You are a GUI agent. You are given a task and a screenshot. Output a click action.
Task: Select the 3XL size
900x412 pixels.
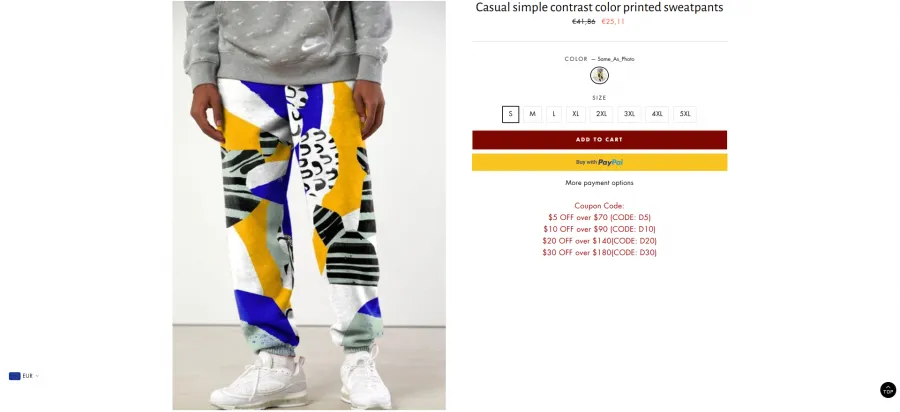[630, 114]
